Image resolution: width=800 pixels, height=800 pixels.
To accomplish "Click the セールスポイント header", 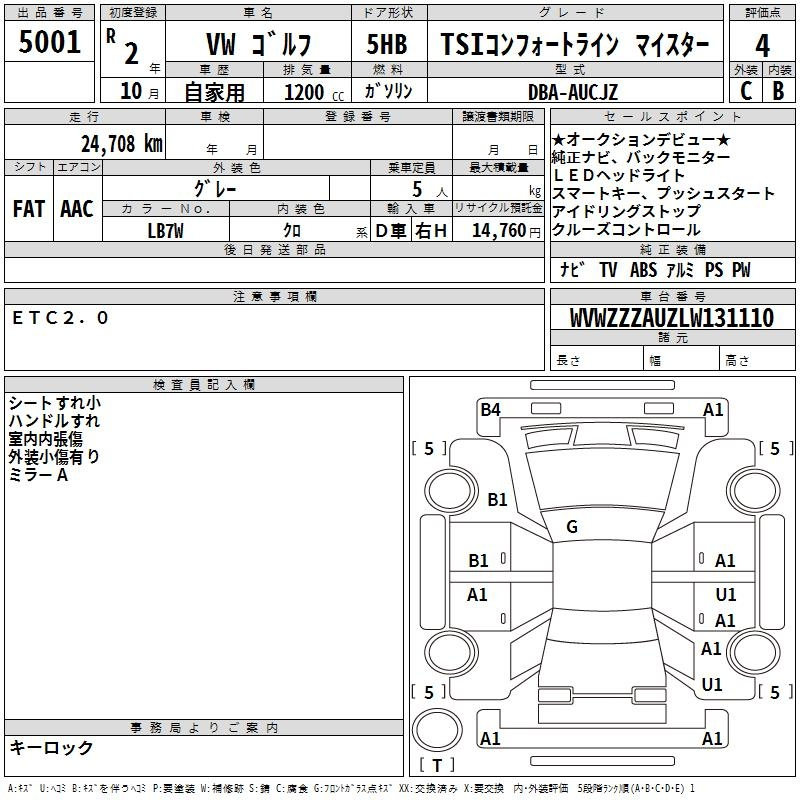I will pos(672,116).
